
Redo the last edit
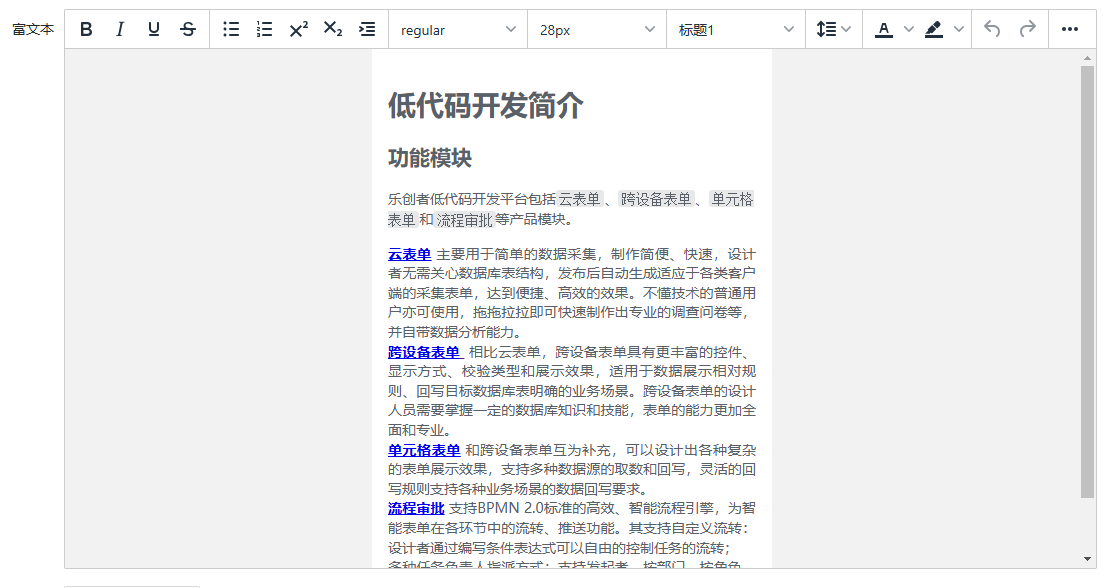1027,30
